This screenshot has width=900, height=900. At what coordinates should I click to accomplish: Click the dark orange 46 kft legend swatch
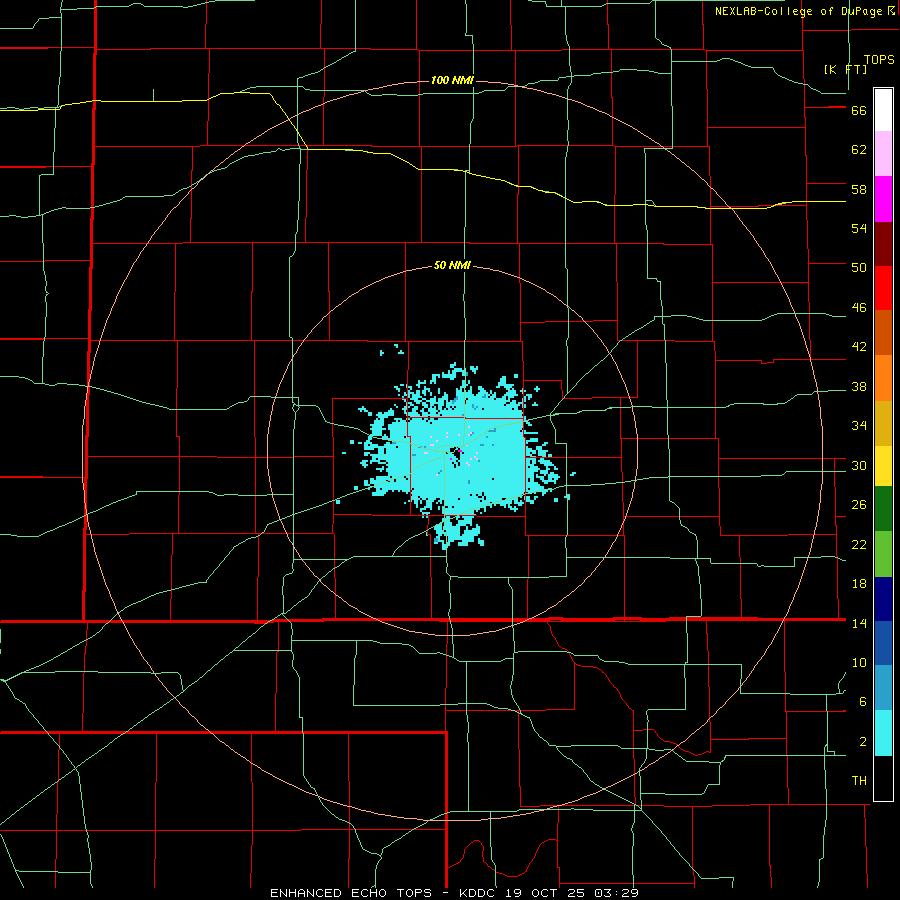click(x=883, y=332)
